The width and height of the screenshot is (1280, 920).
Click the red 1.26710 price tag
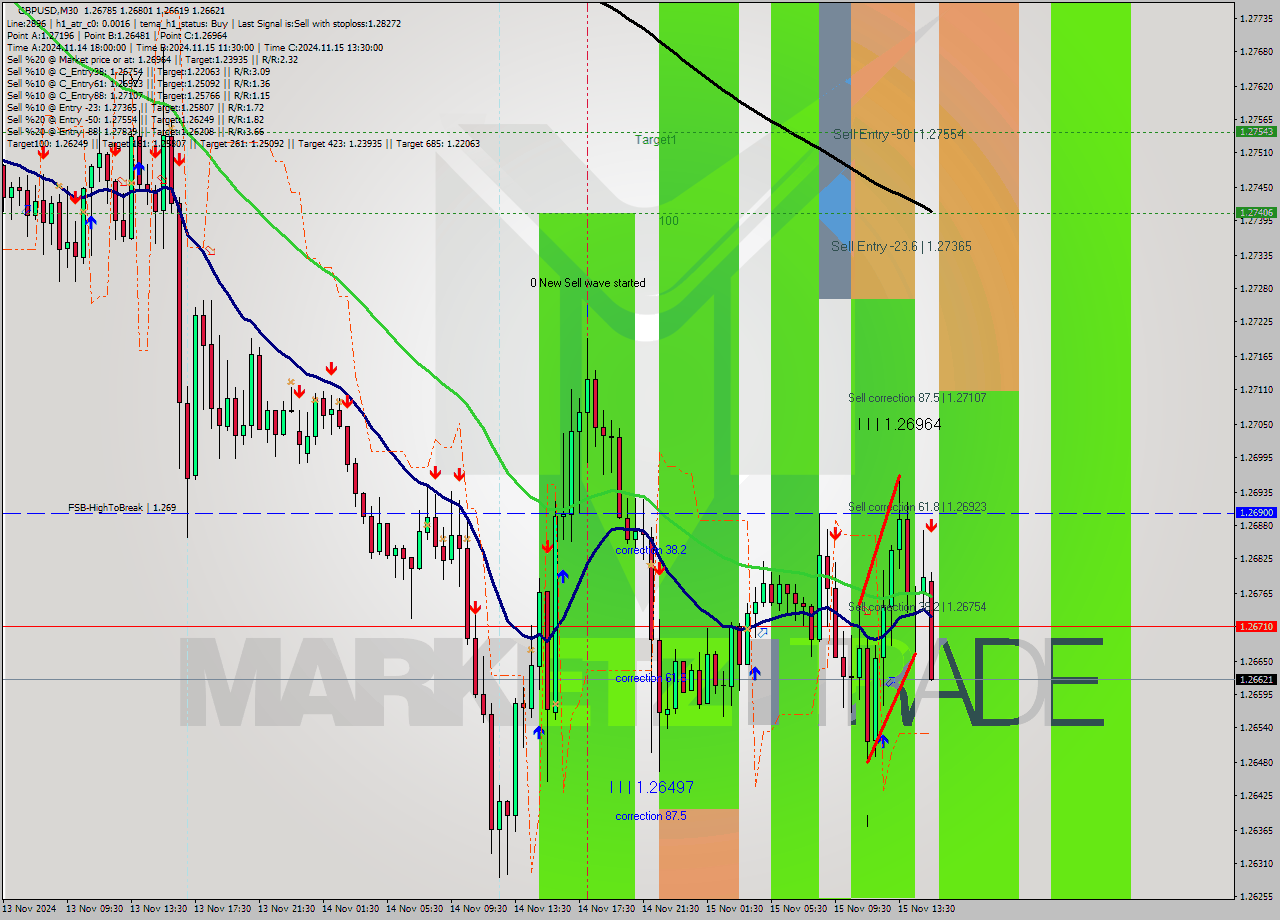point(1256,626)
